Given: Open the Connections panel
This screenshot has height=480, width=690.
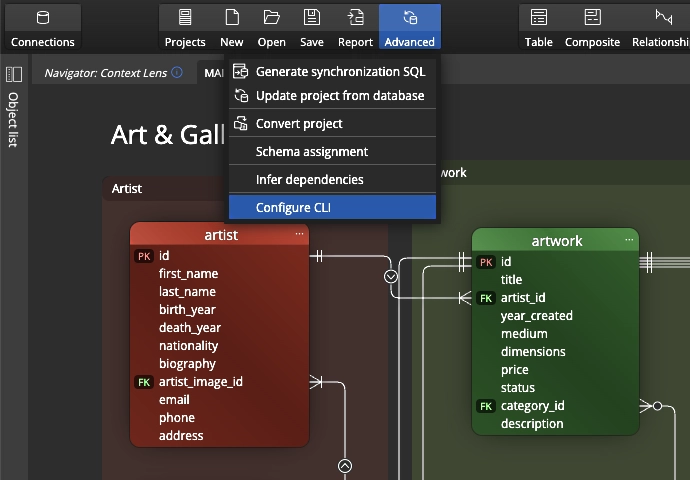Looking at the screenshot, I should (x=43, y=27).
